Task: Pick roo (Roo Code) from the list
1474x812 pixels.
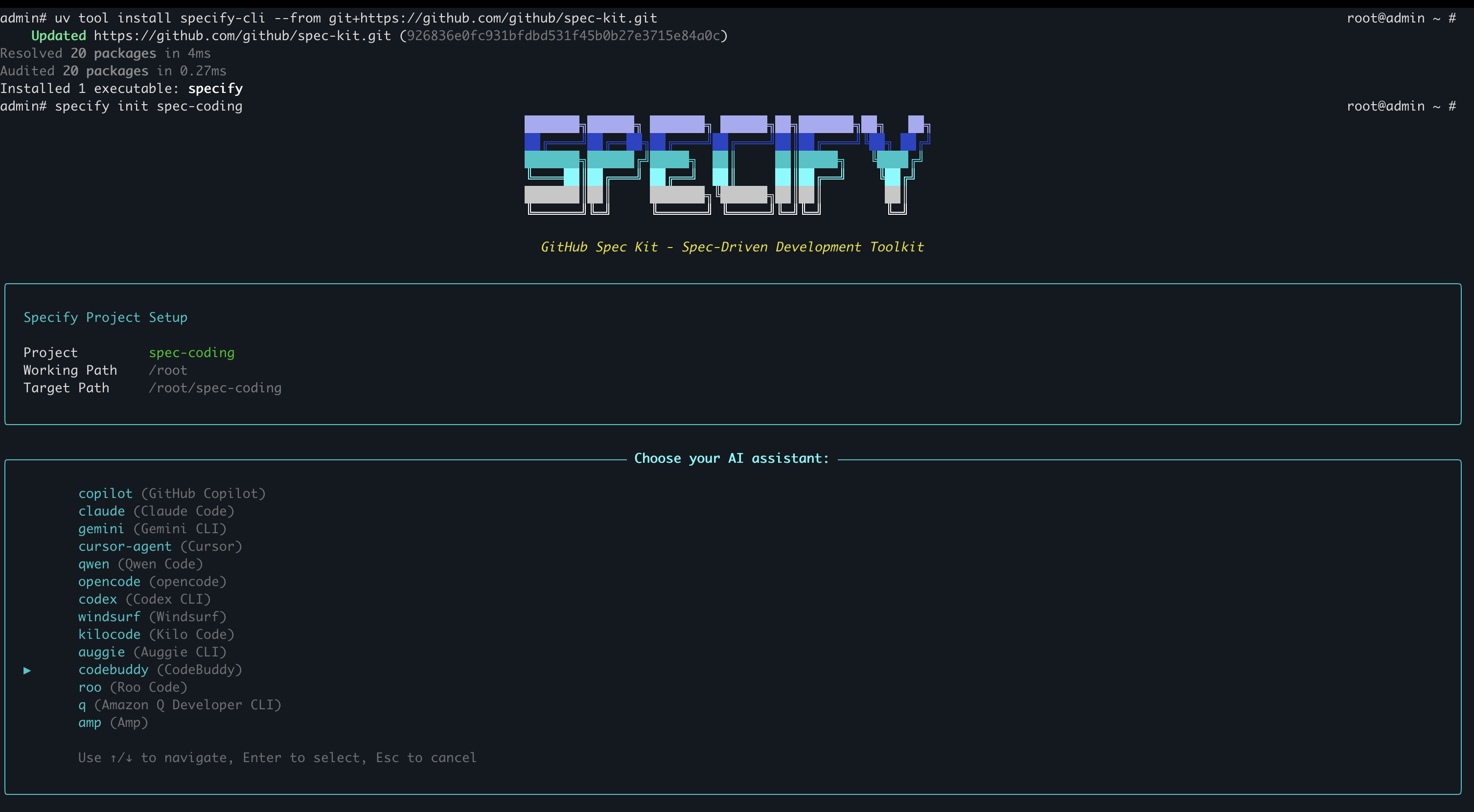Action: 132,687
